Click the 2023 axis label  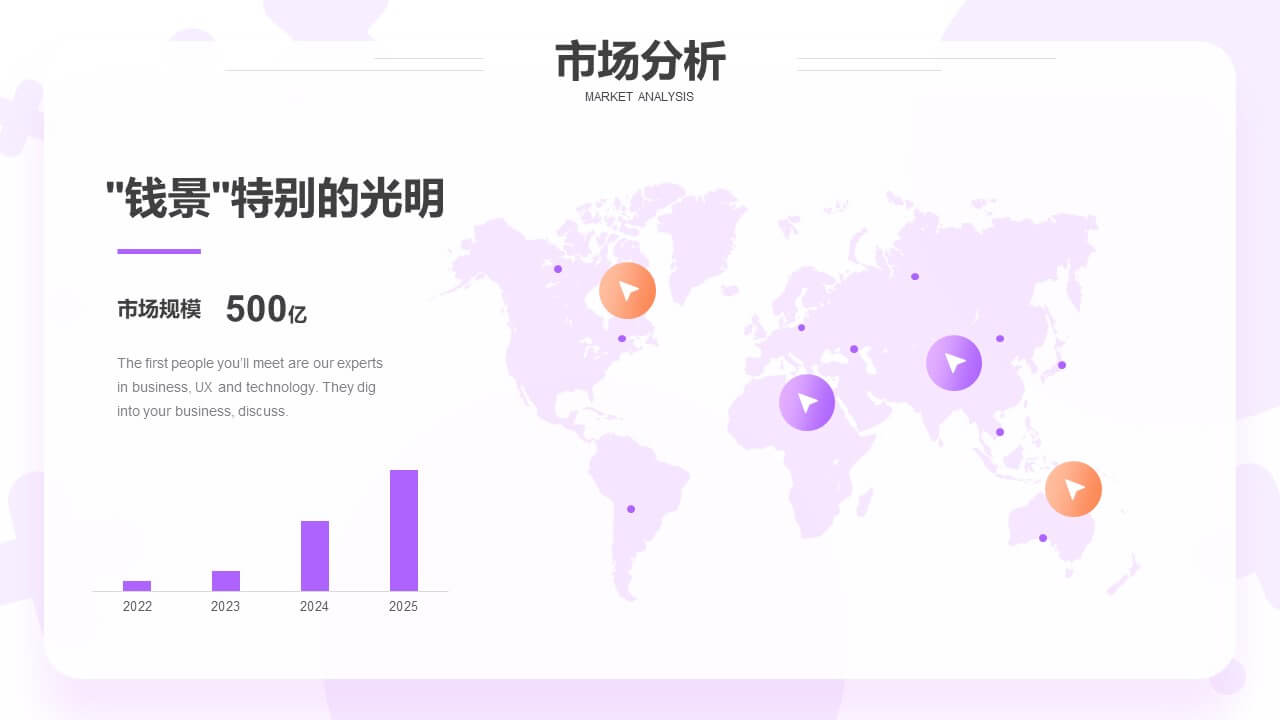coord(226,607)
